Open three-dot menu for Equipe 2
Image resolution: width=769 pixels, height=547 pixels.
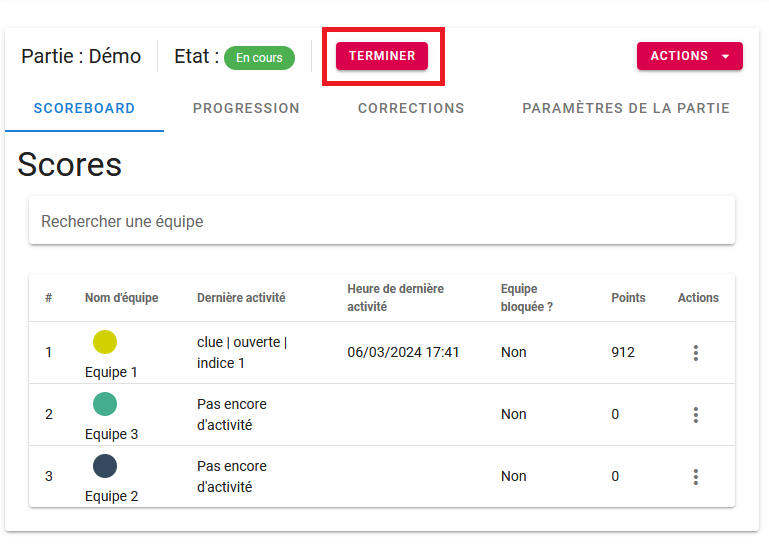tap(696, 477)
